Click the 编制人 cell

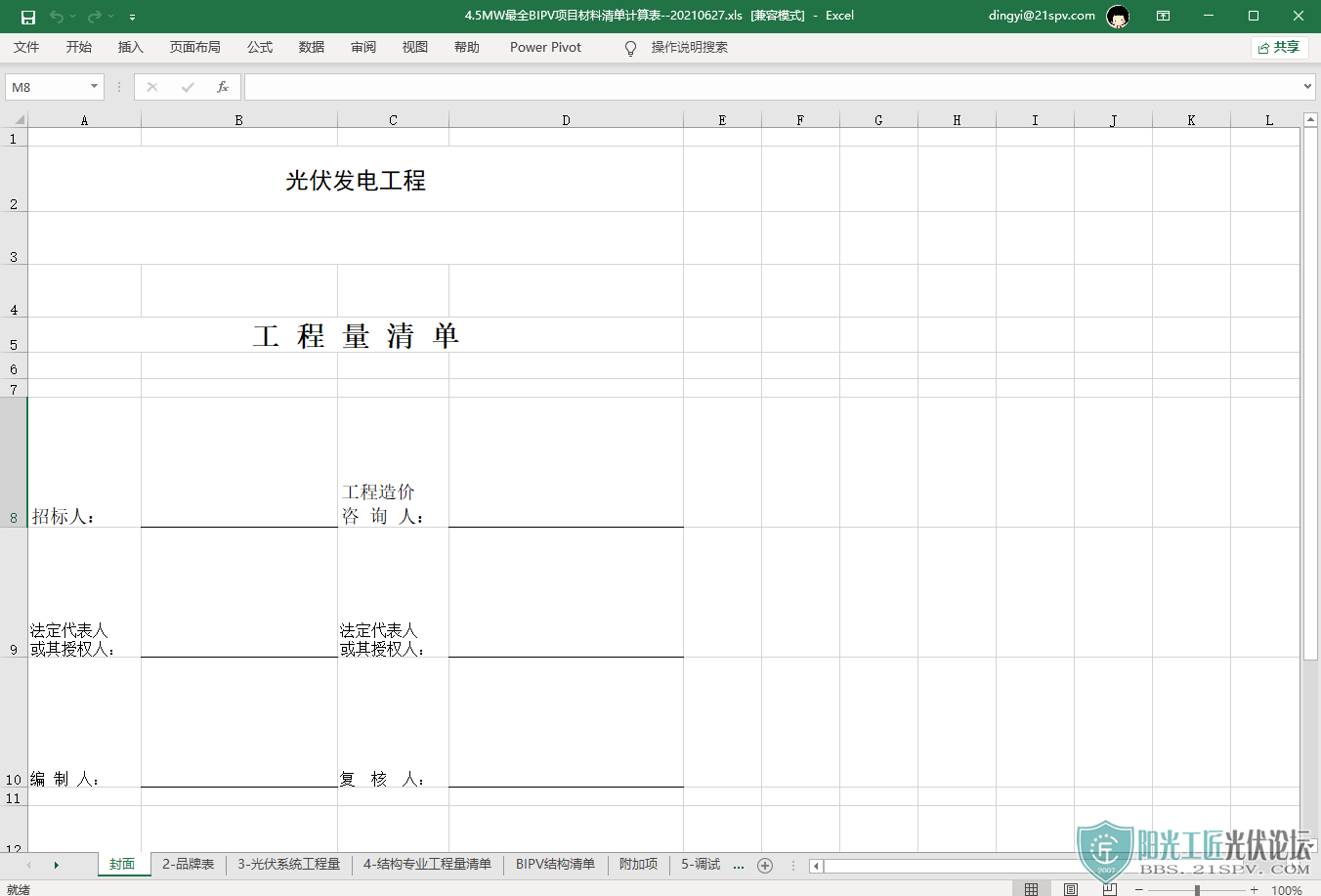click(x=84, y=722)
